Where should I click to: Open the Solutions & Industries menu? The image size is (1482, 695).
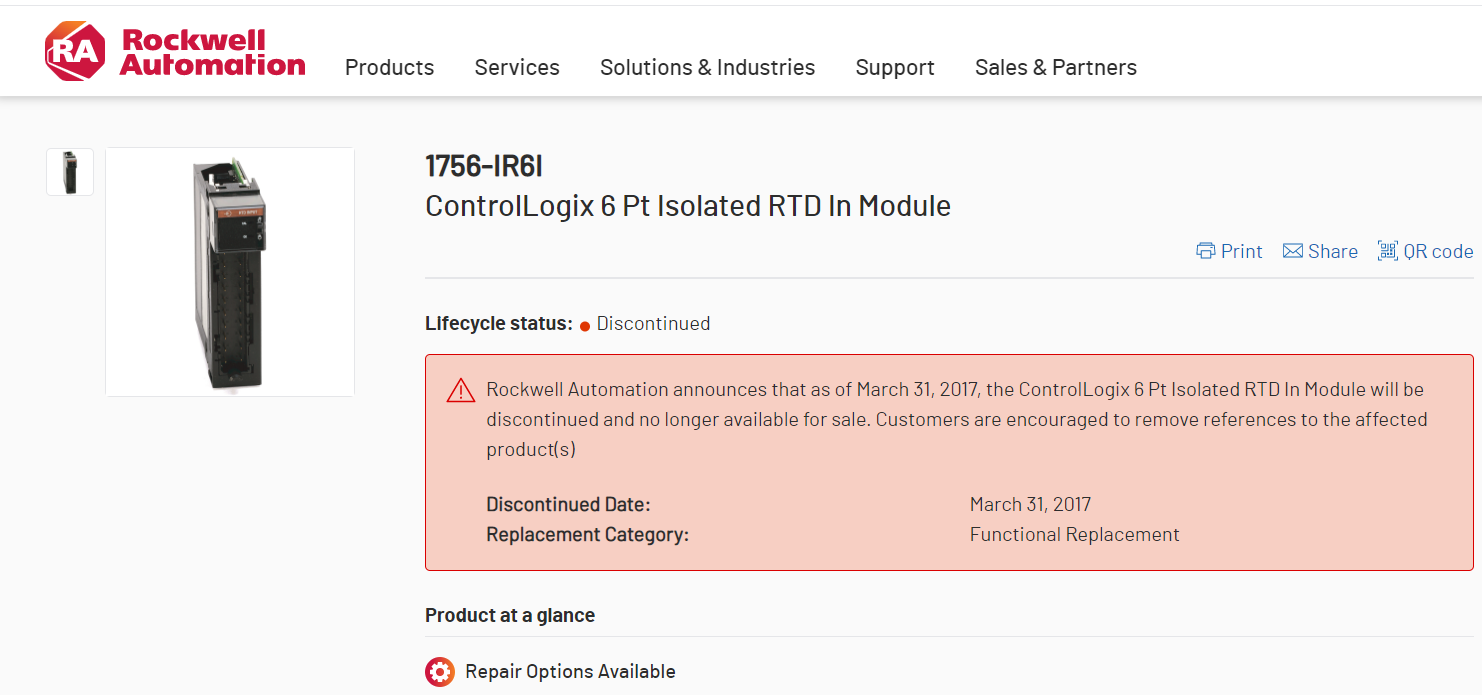pos(707,67)
